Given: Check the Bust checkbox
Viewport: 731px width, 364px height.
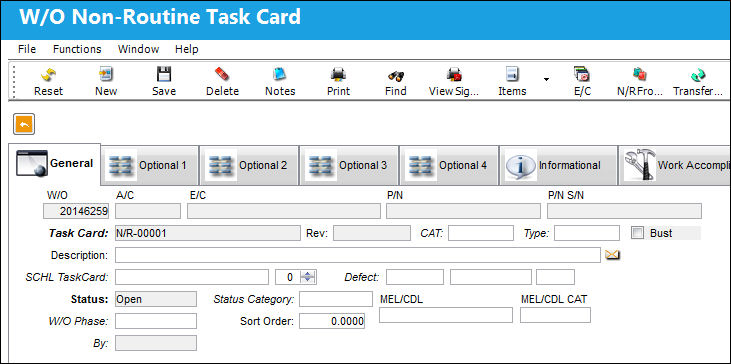Looking at the screenshot, I should [637, 233].
